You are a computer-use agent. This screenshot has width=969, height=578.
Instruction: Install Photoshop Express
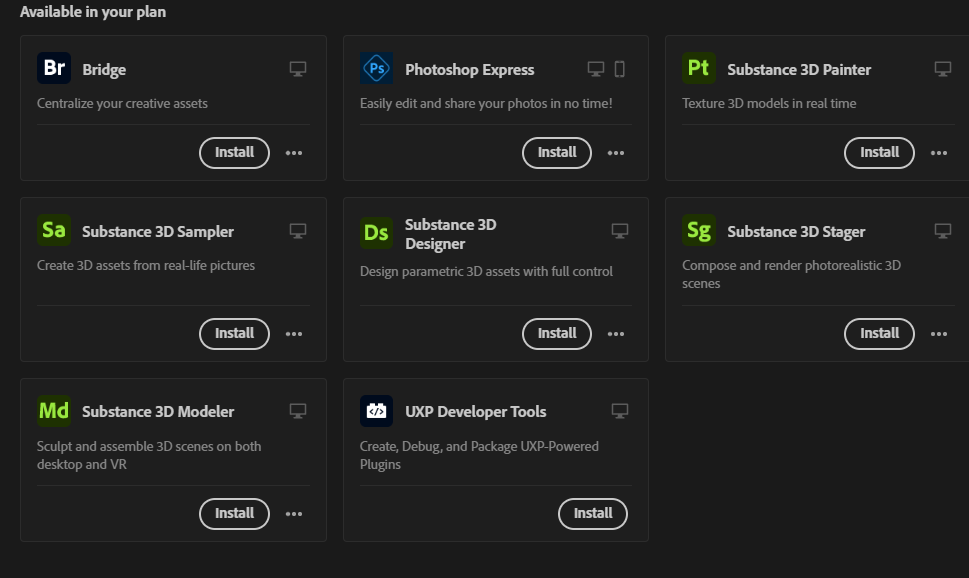click(557, 153)
